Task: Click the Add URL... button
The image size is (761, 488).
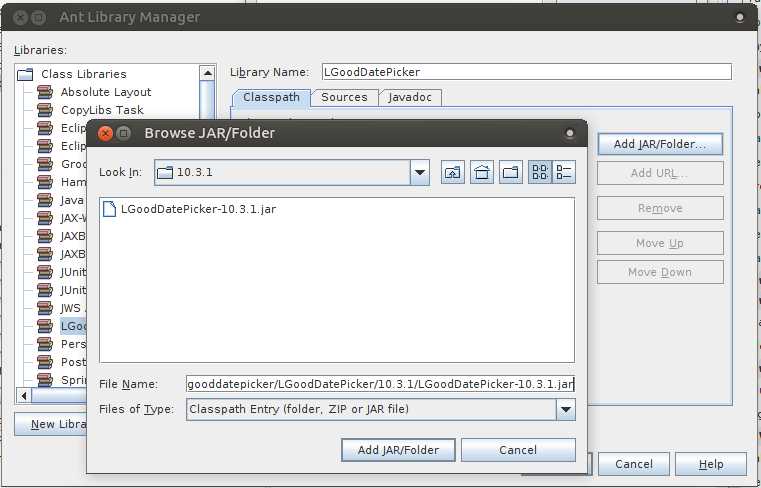Action: tap(660, 173)
